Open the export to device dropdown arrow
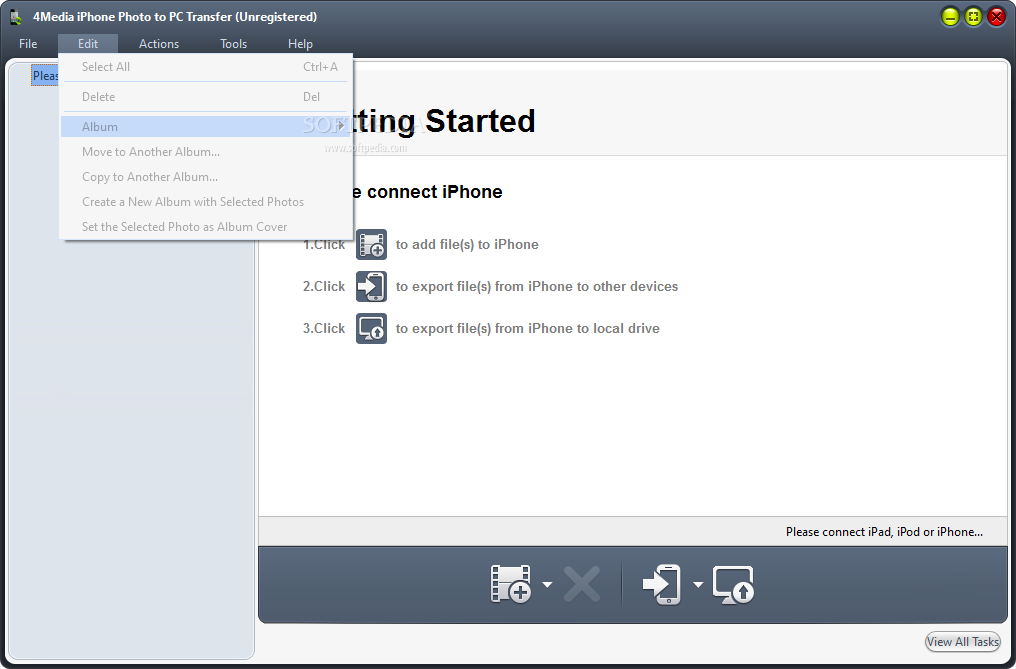1016x669 pixels. [698, 585]
